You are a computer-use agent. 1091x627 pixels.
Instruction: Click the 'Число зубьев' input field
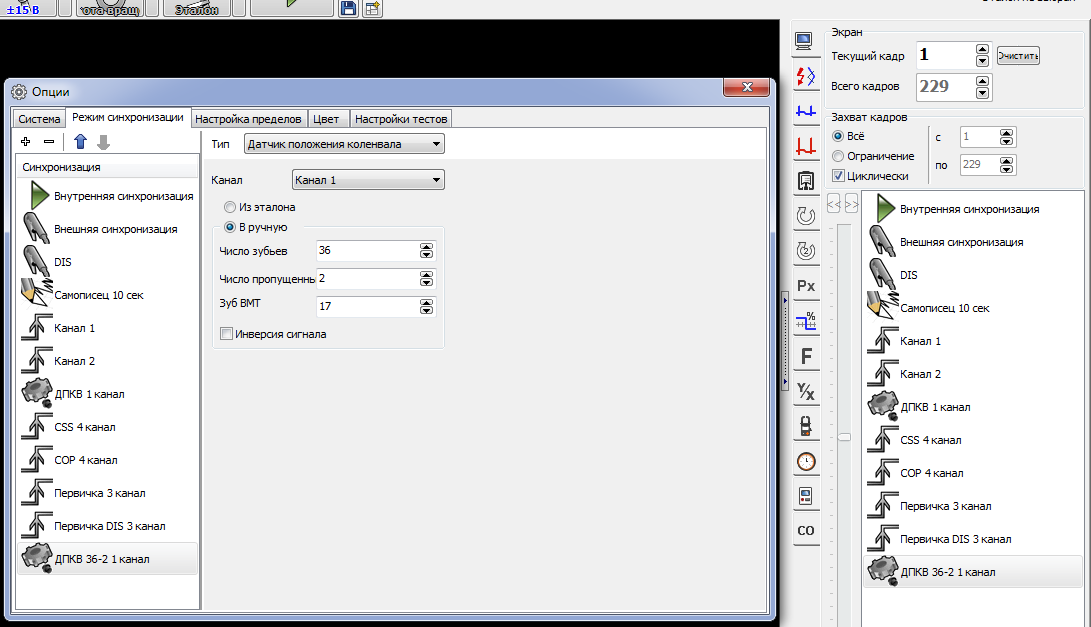click(367, 251)
